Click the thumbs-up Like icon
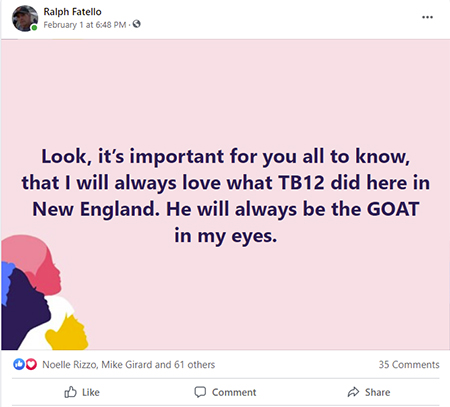450x407 pixels. (x=70, y=392)
